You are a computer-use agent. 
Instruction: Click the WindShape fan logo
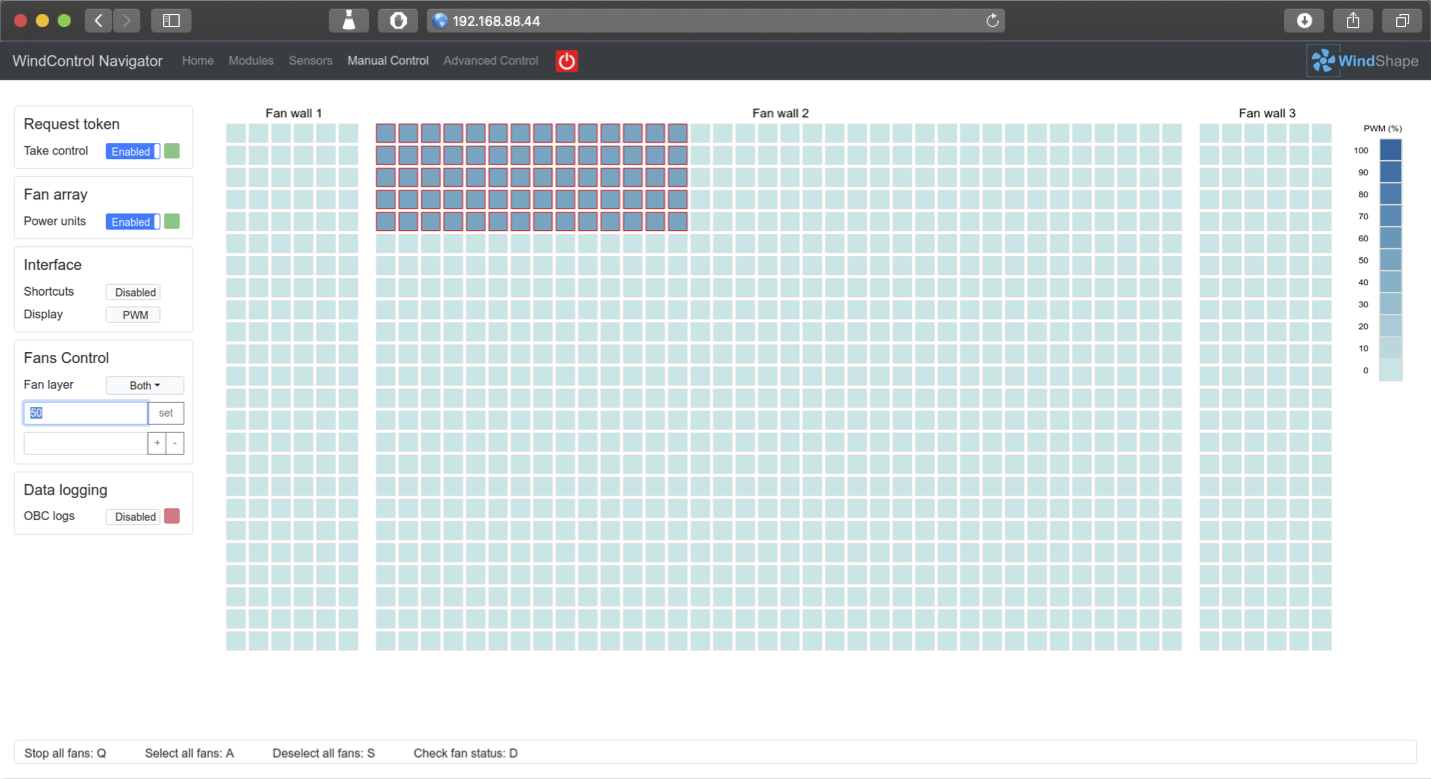(x=1322, y=61)
